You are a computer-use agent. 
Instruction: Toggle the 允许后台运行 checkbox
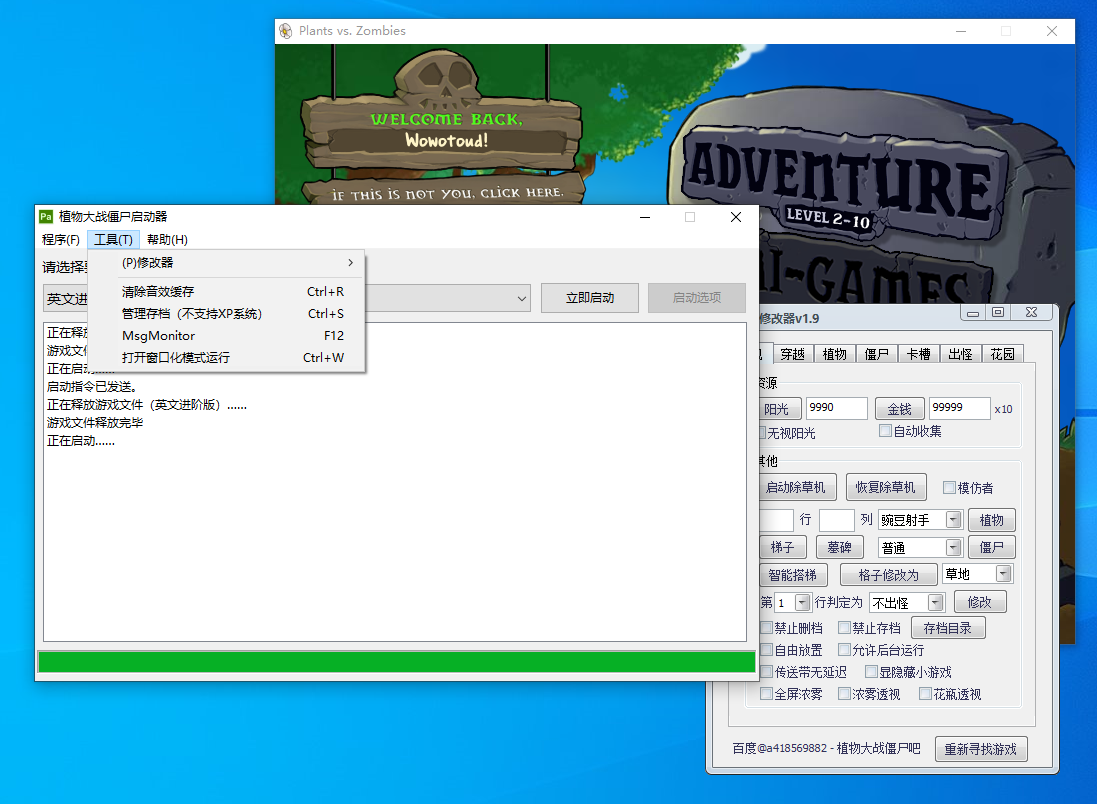point(845,650)
